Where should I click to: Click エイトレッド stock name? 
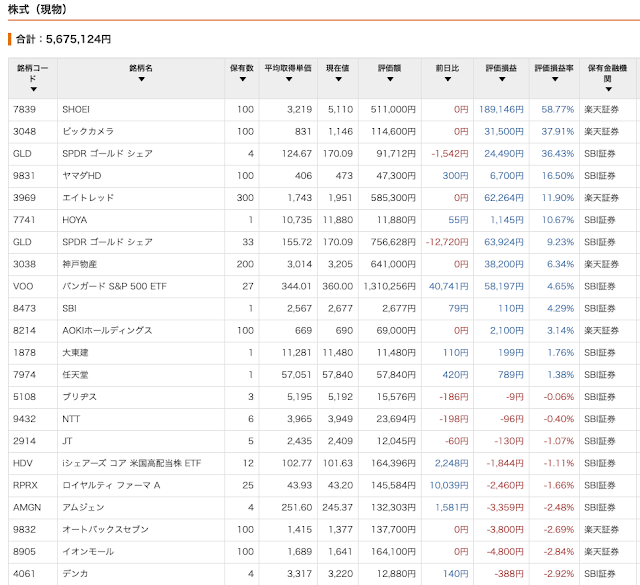(x=88, y=198)
